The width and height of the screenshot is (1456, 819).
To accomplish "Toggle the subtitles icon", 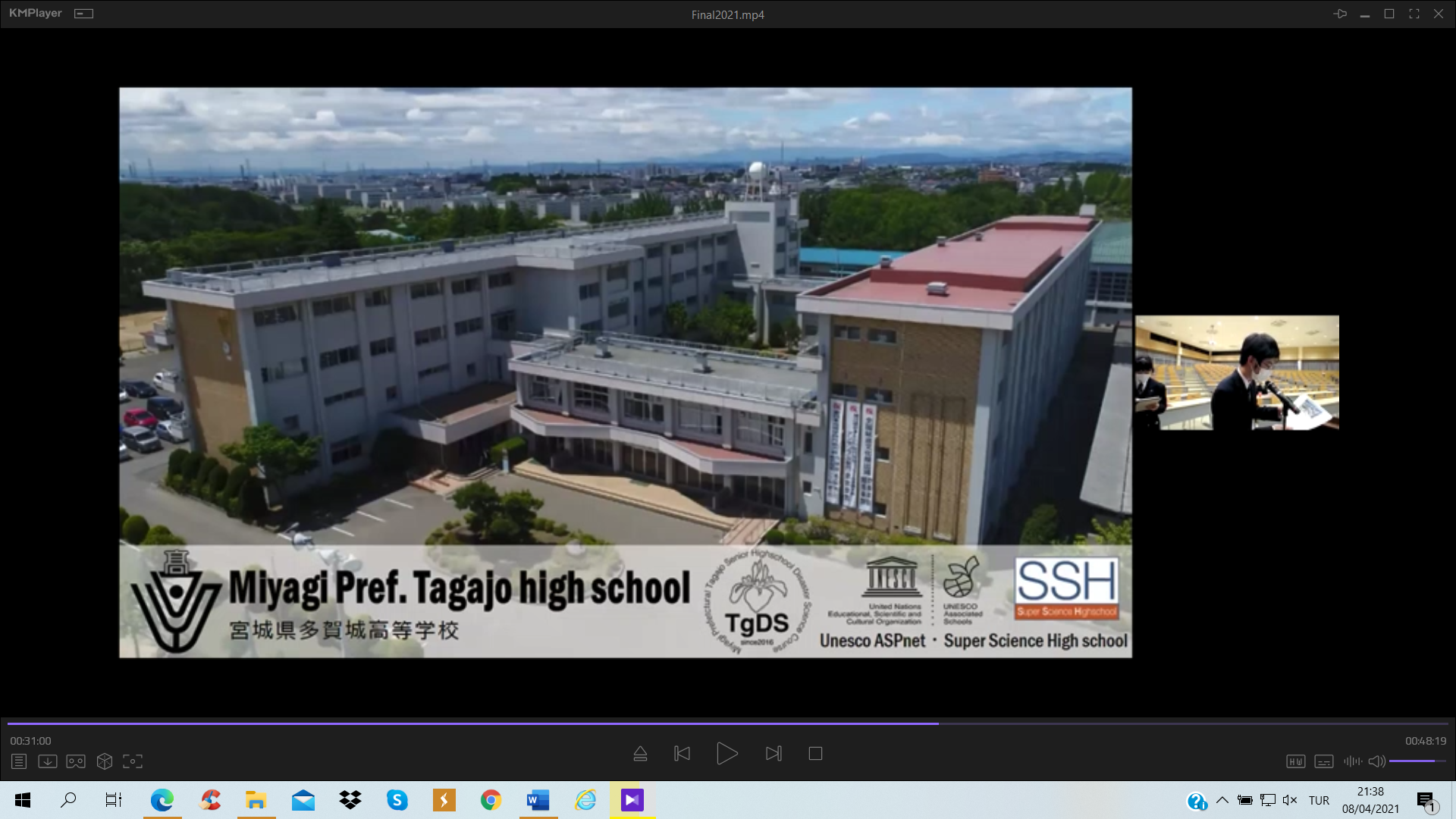I will click(1324, 761).
